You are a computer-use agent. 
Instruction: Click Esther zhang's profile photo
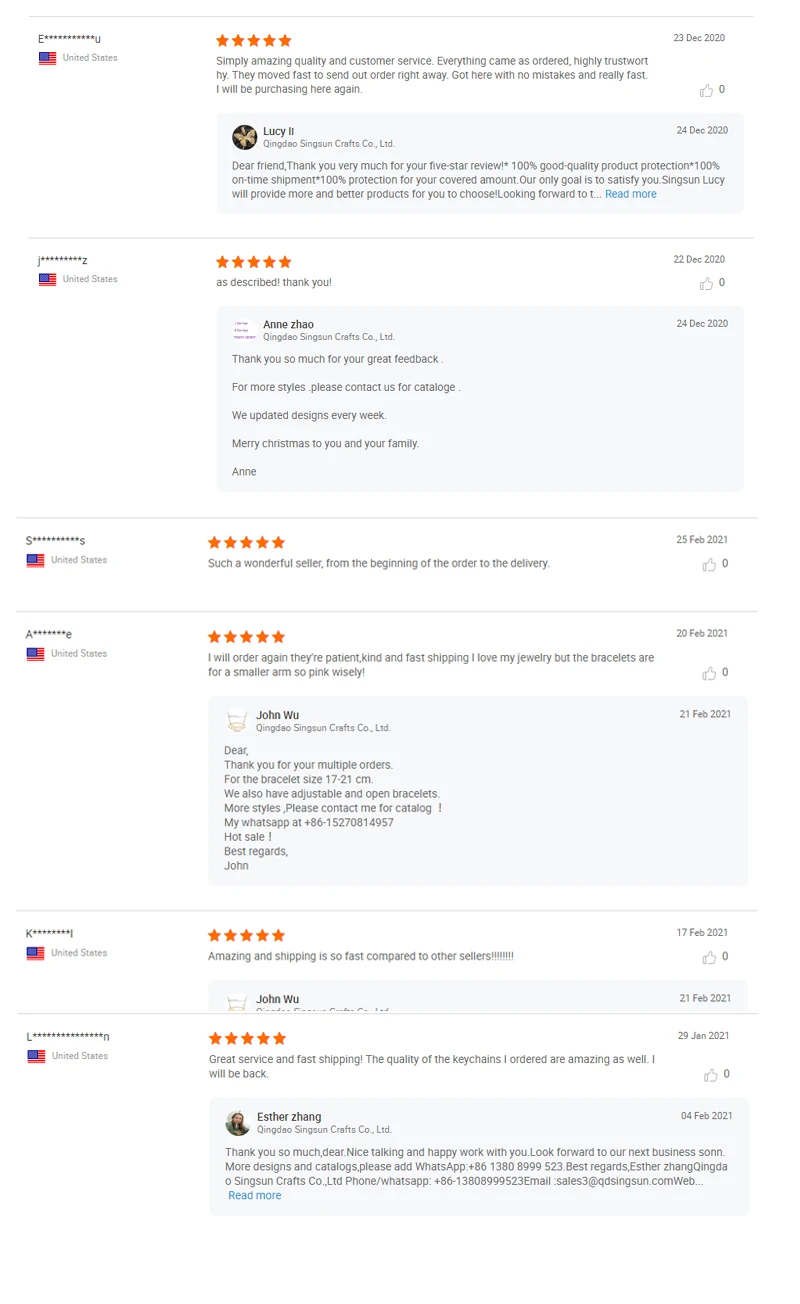click(x=238, y=1123)
